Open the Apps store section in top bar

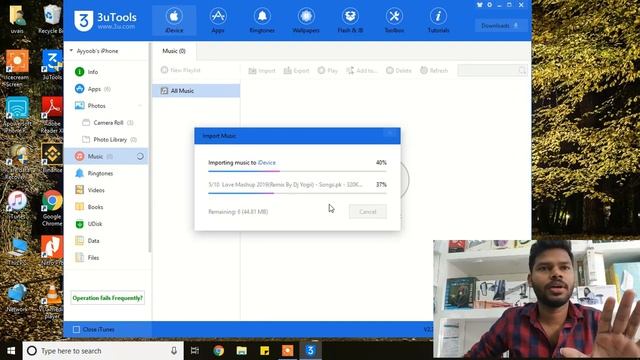click(x=218, y=20)
